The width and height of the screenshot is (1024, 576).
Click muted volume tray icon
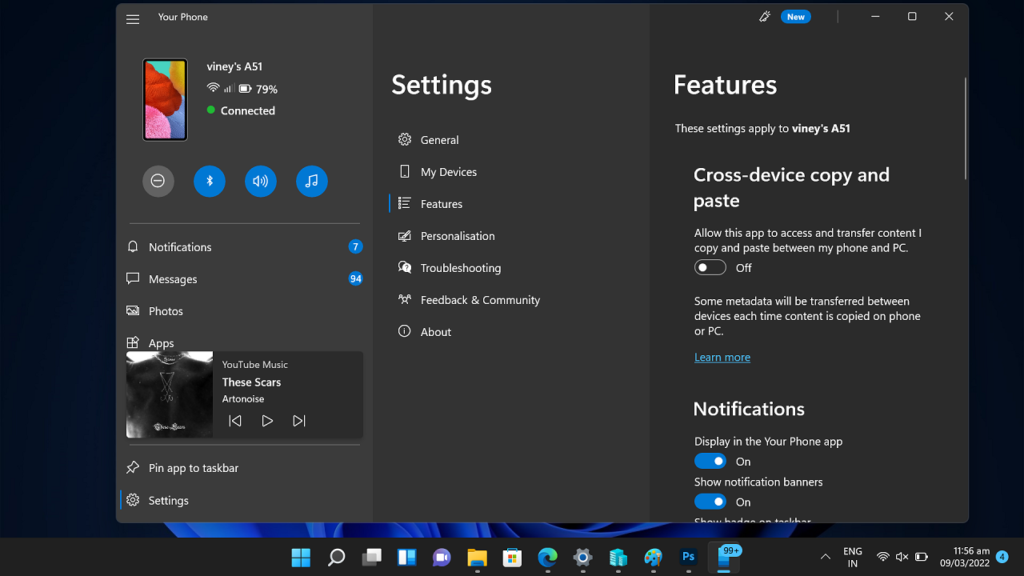[x=902, y=557]
